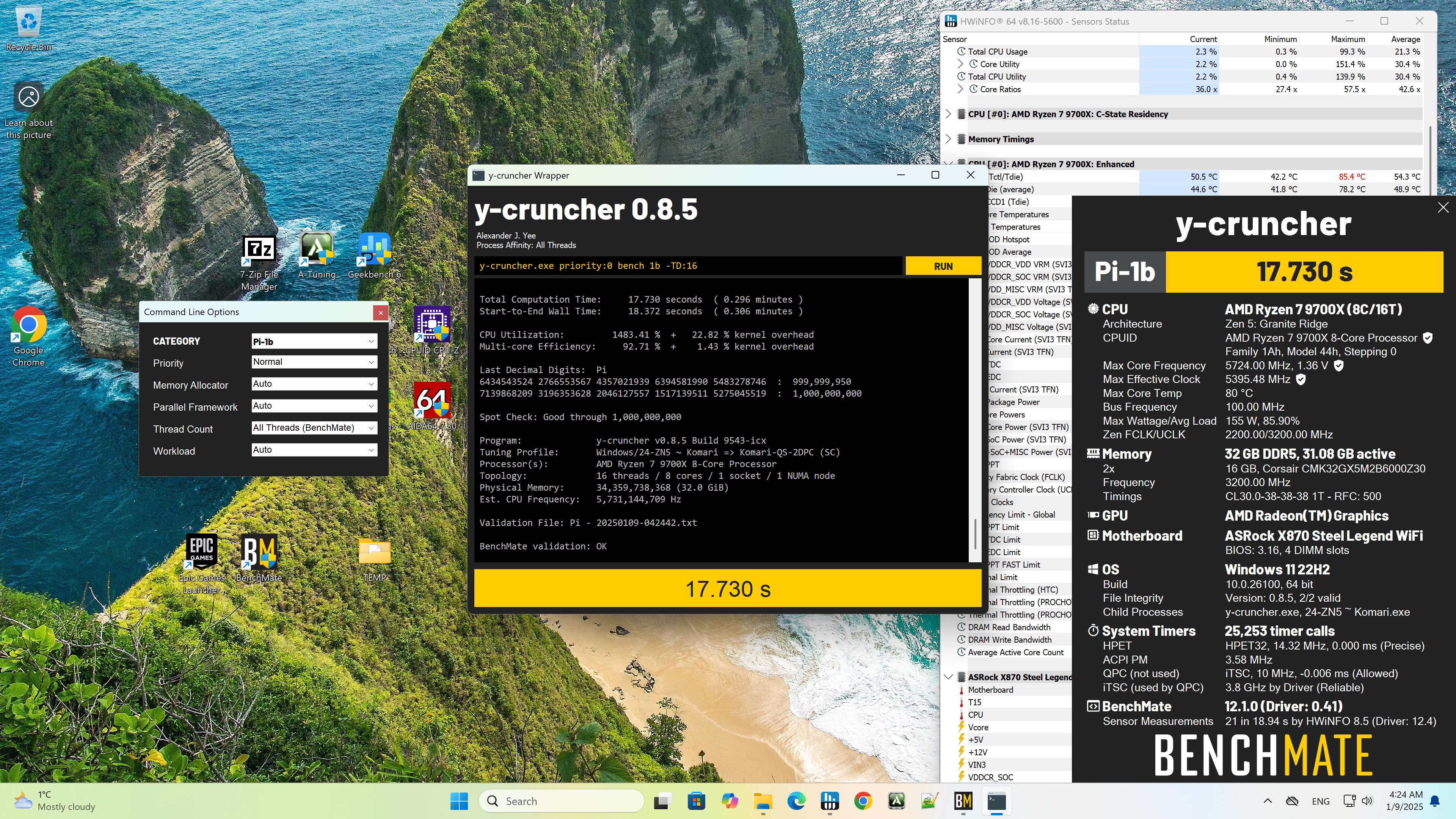Screen dimensions: 1456x819
Task: Click the Maximum column header in HWiNFO
Action: [x=1347, y=39]
